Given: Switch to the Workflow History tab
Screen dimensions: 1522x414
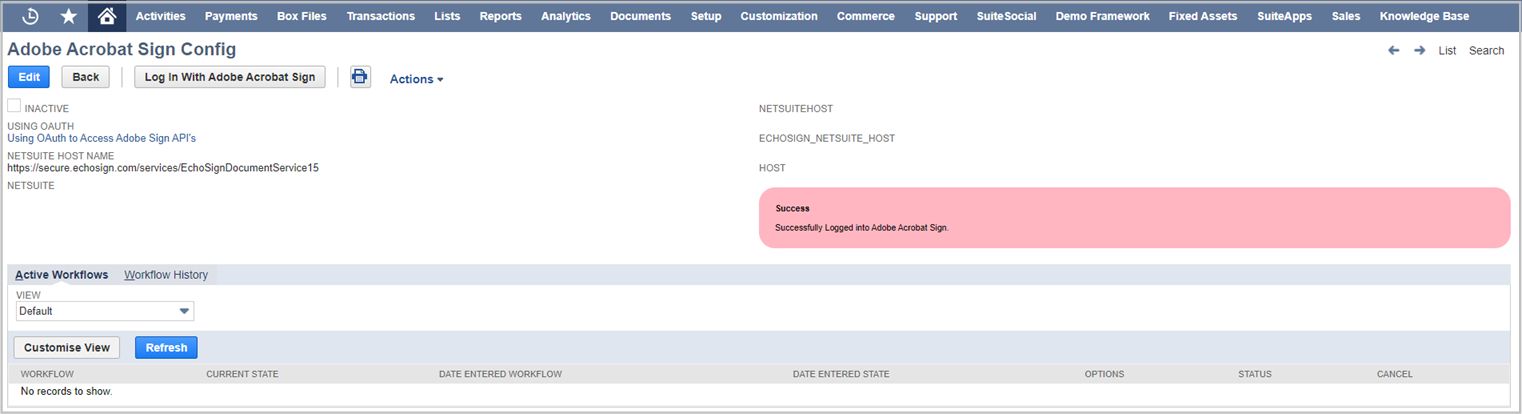Looking at the screenshot, I should point(166,275).
